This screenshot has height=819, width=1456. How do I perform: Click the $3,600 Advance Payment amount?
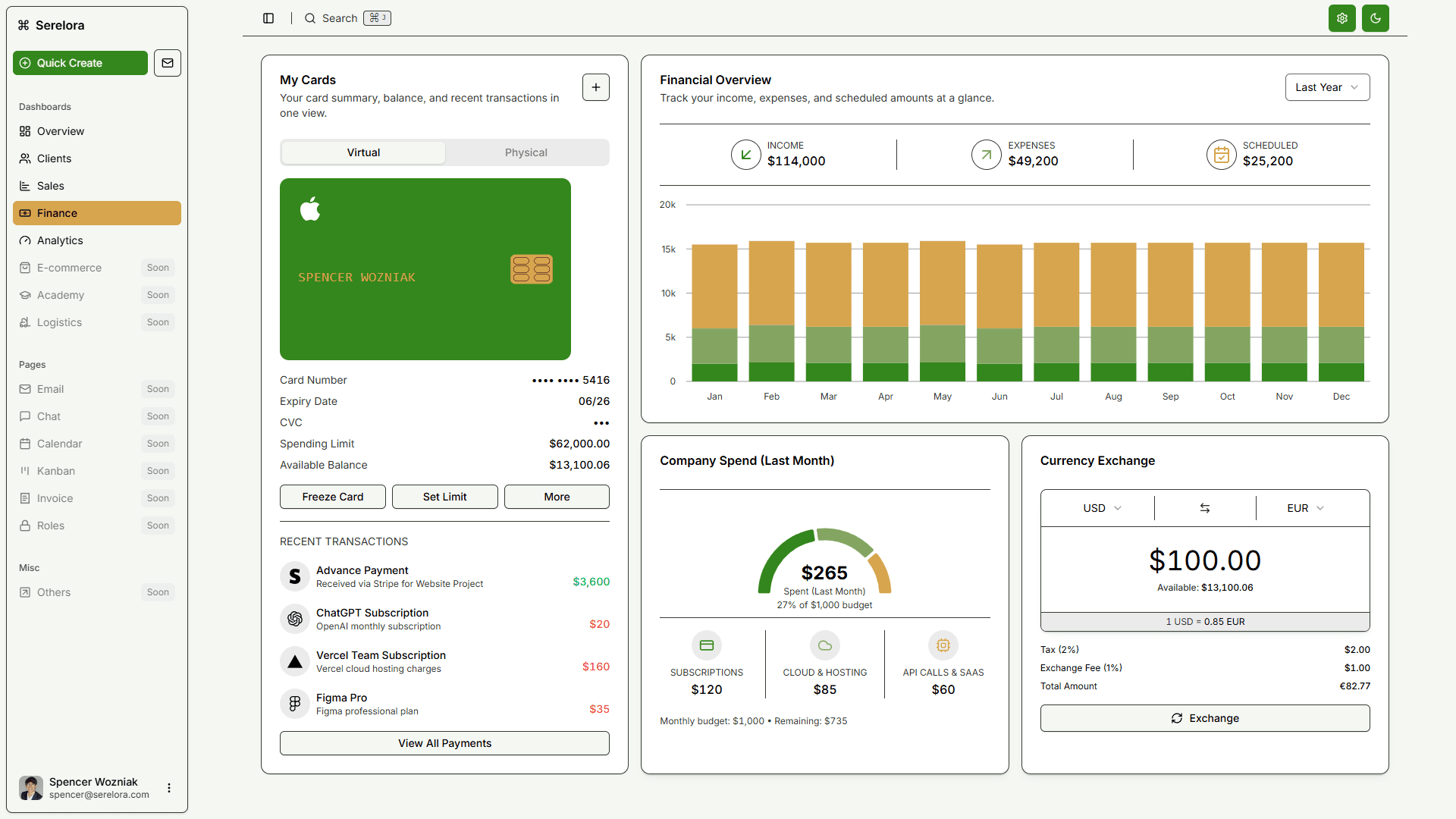pyautogui.click(x=591, y=582)
